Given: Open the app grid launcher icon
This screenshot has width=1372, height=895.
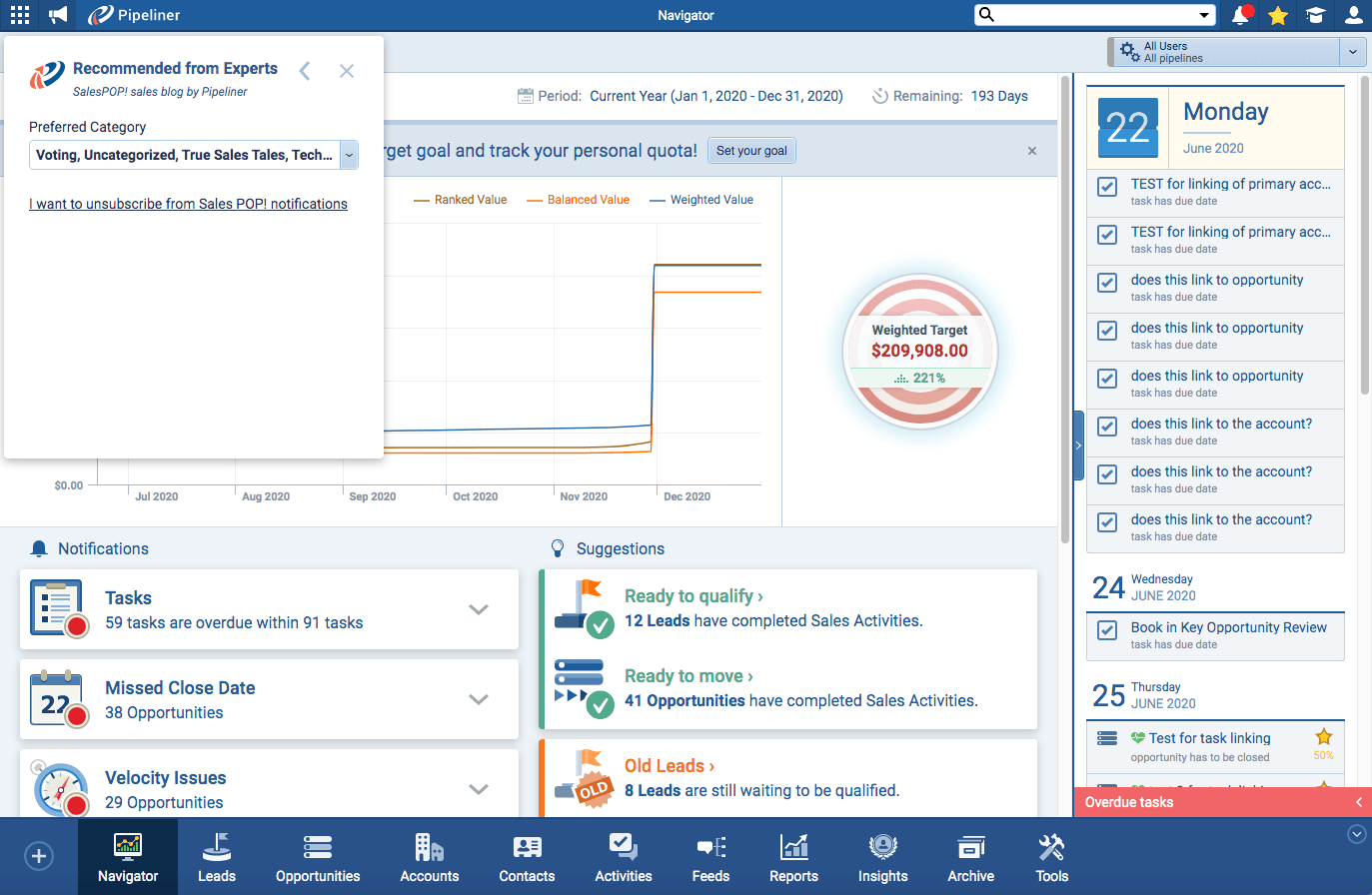Looking at the screenshot, I should click(19, 15).
